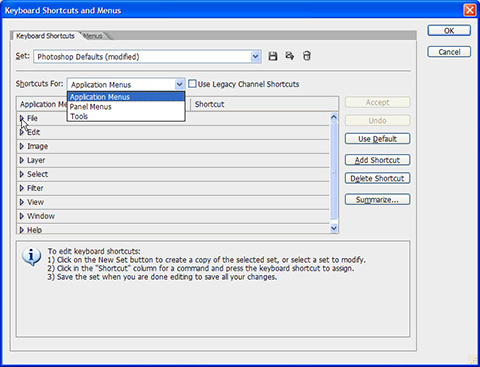Delete current shortcut set trash icon
Screen dimensions: 480x367
point(307,56)
